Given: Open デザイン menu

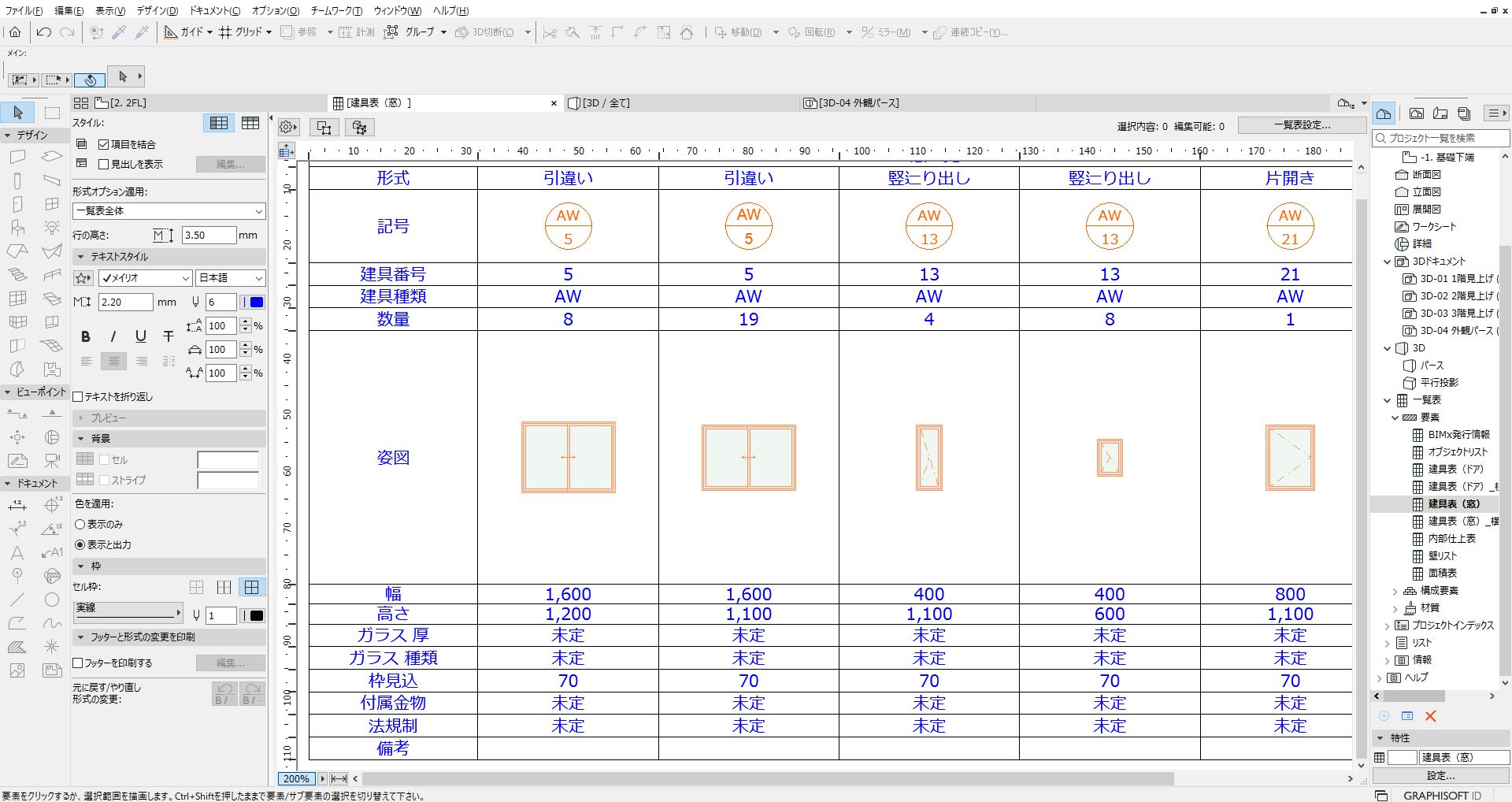Looking at the screenshot, I should tap(157, 10).
